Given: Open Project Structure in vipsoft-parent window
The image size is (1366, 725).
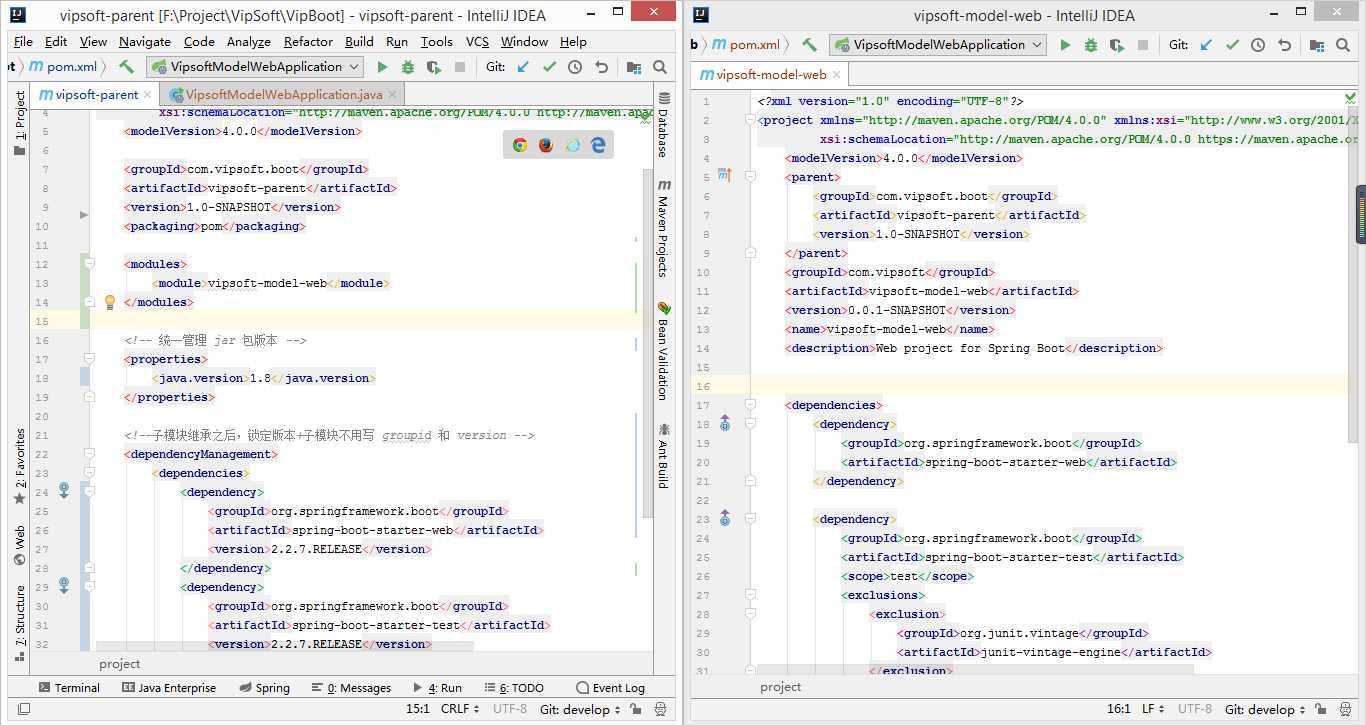Looking at the screenshot, I should 634,67.
